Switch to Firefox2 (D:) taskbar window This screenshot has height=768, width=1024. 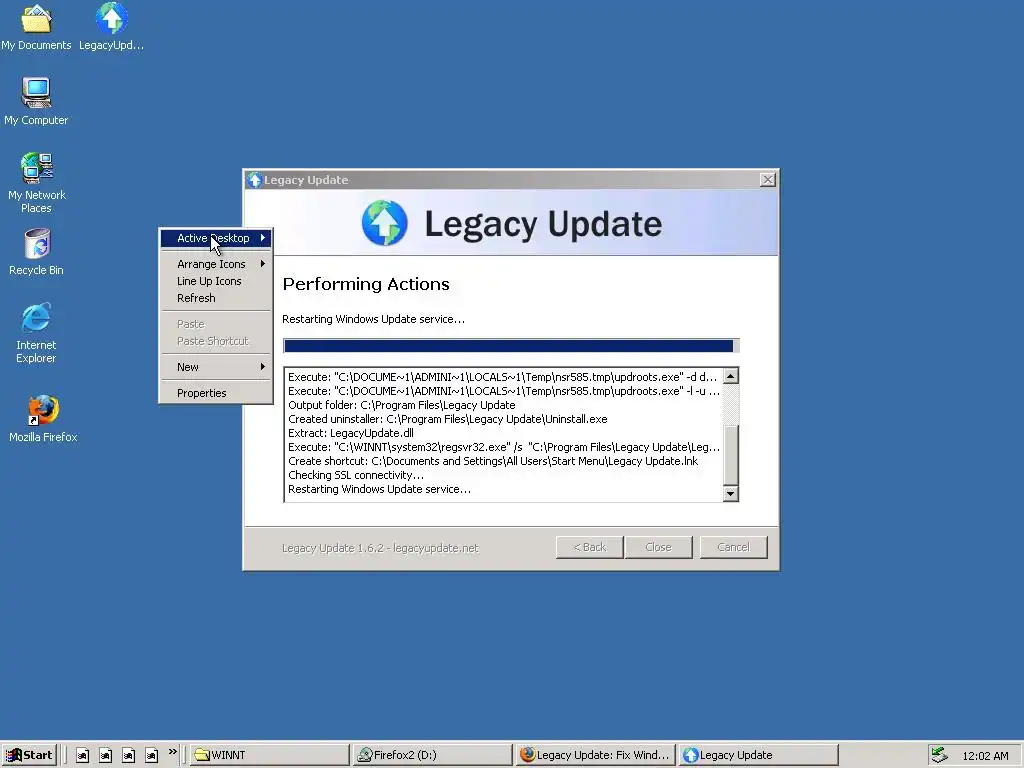click(x=432, y=755)
